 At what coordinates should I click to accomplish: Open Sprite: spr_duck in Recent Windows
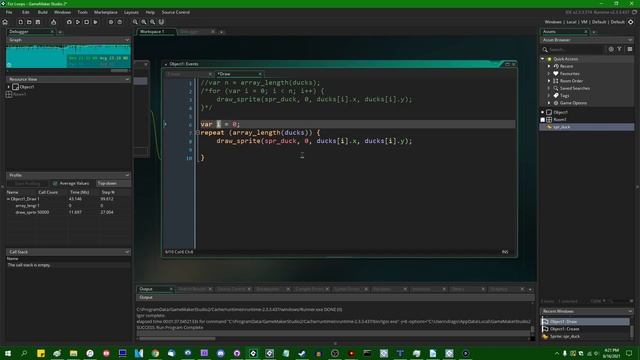585,336
